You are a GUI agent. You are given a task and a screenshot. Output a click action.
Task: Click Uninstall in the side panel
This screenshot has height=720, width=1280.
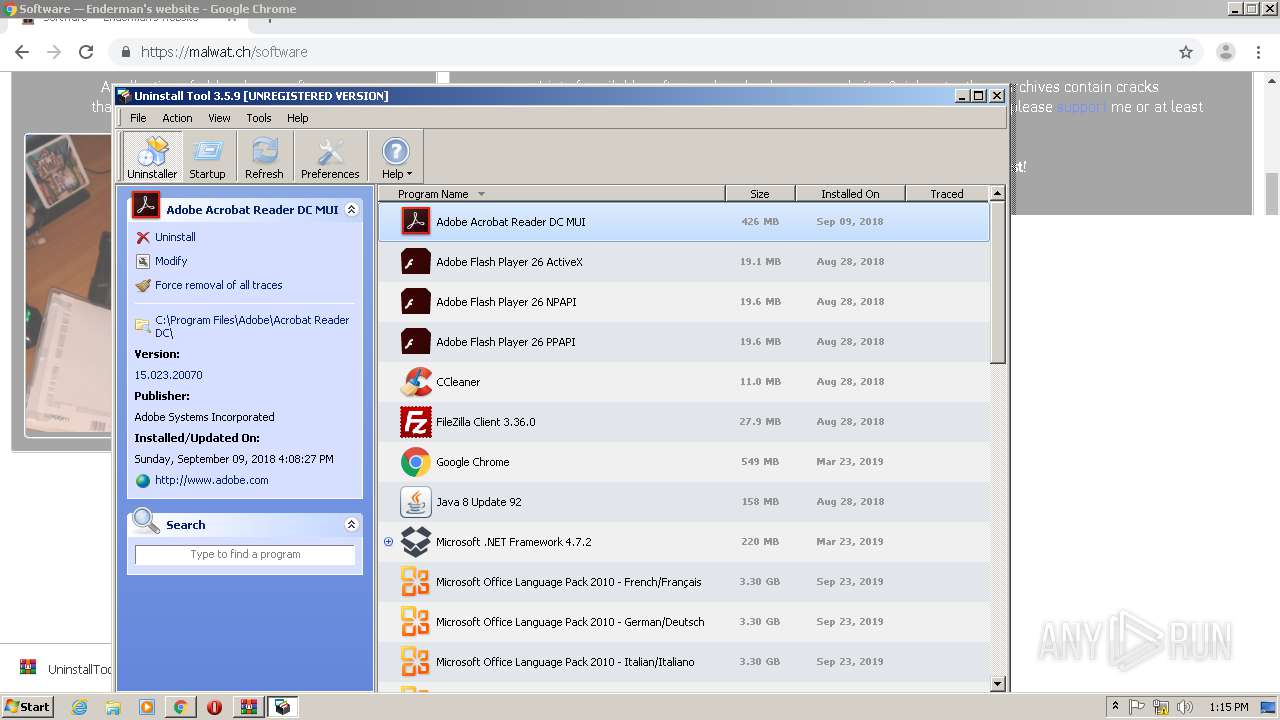coord(175,237)
